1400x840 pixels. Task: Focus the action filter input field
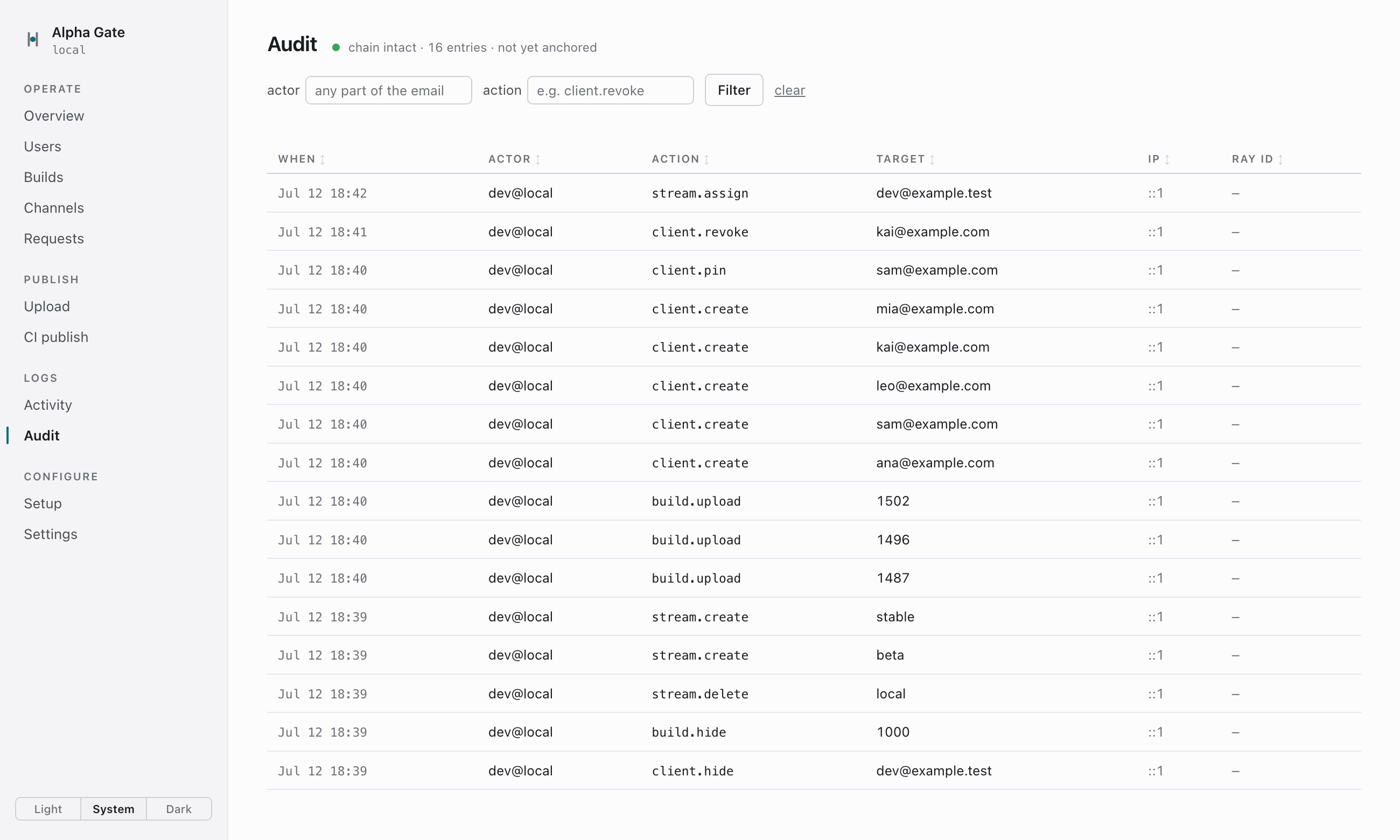click(611, 90)
